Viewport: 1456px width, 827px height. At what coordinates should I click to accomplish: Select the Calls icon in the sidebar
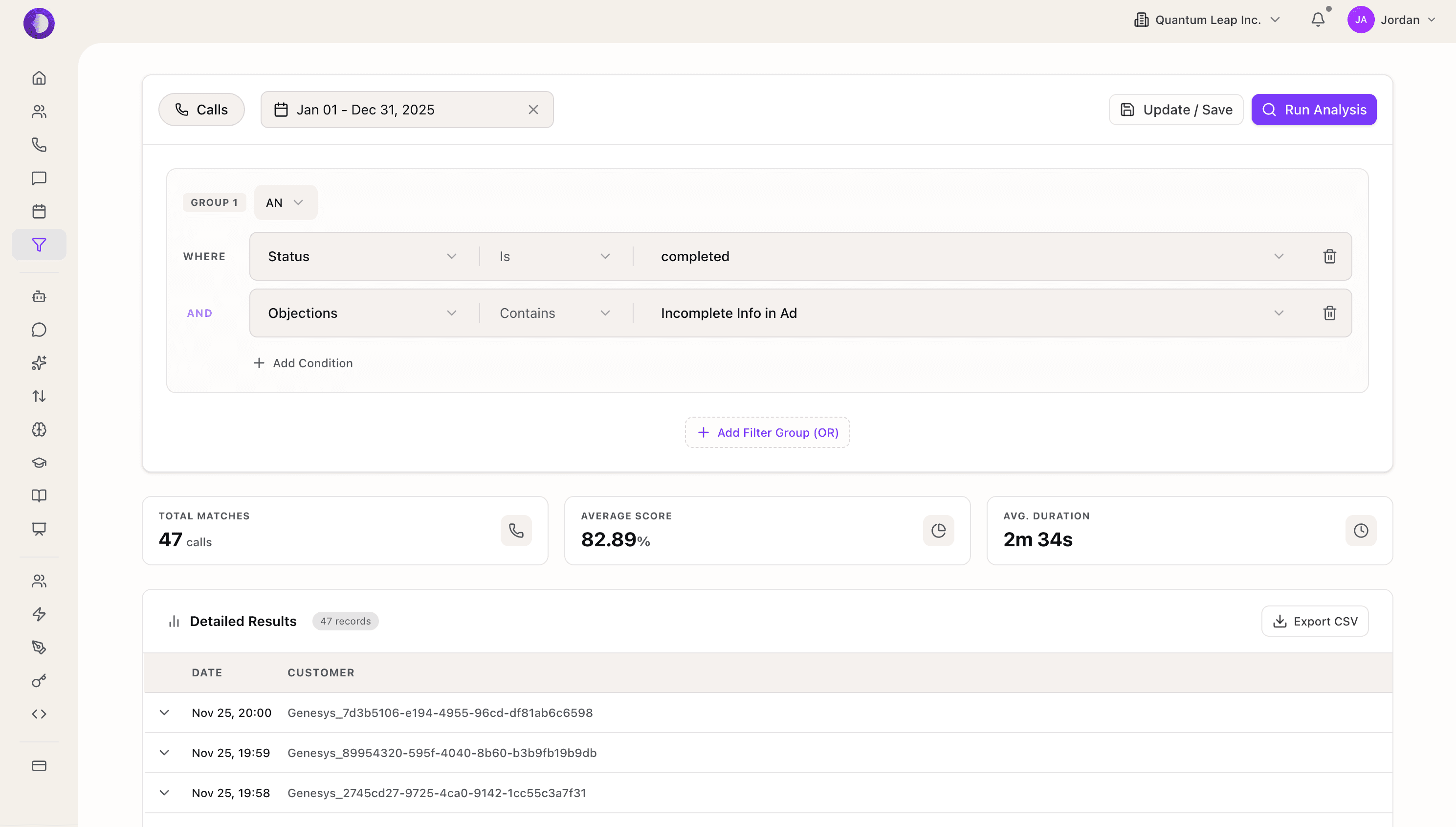(39, 145)
